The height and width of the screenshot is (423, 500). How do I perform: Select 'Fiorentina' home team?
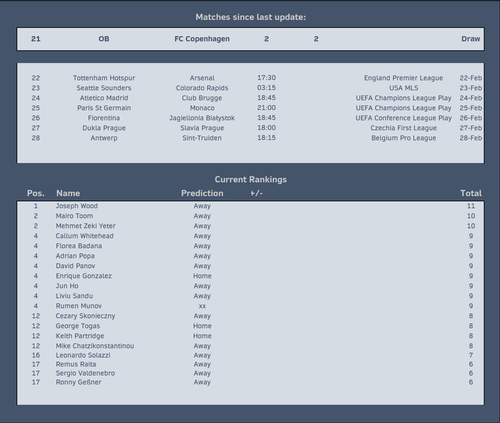click(104, 118)
